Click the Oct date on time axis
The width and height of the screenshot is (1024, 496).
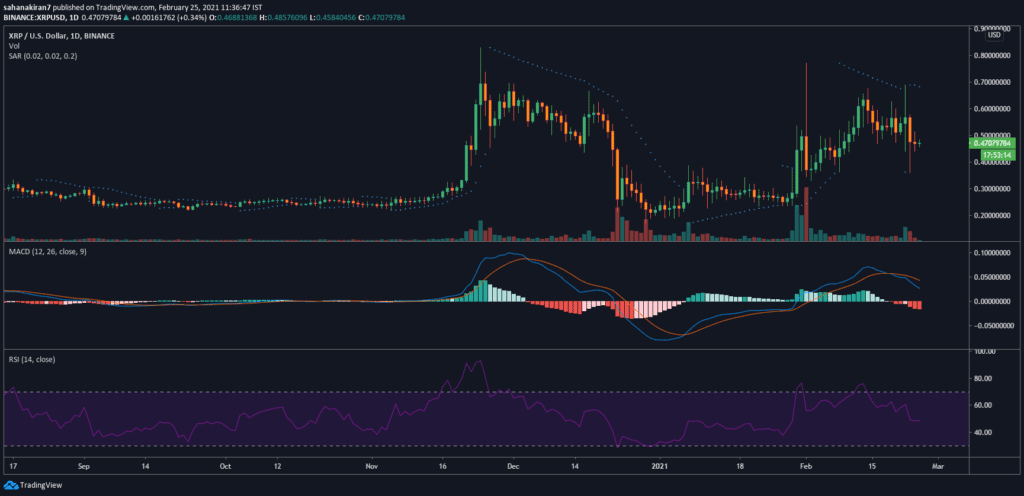225,467
